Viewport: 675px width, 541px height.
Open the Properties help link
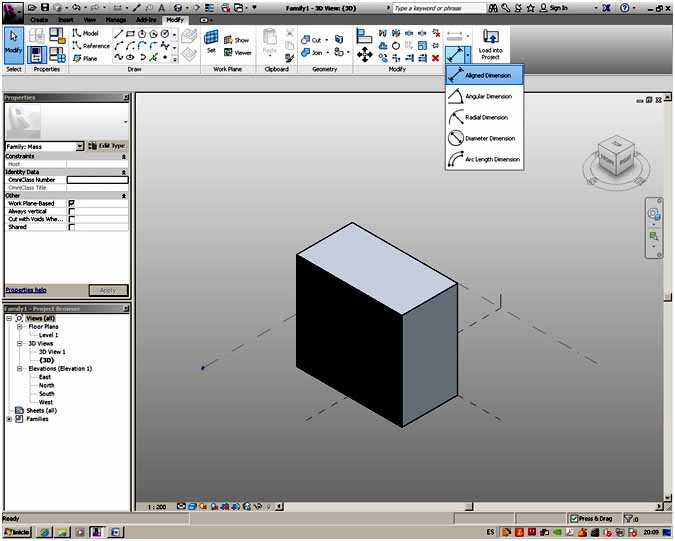pyautogui.click(x=25, y=290)
